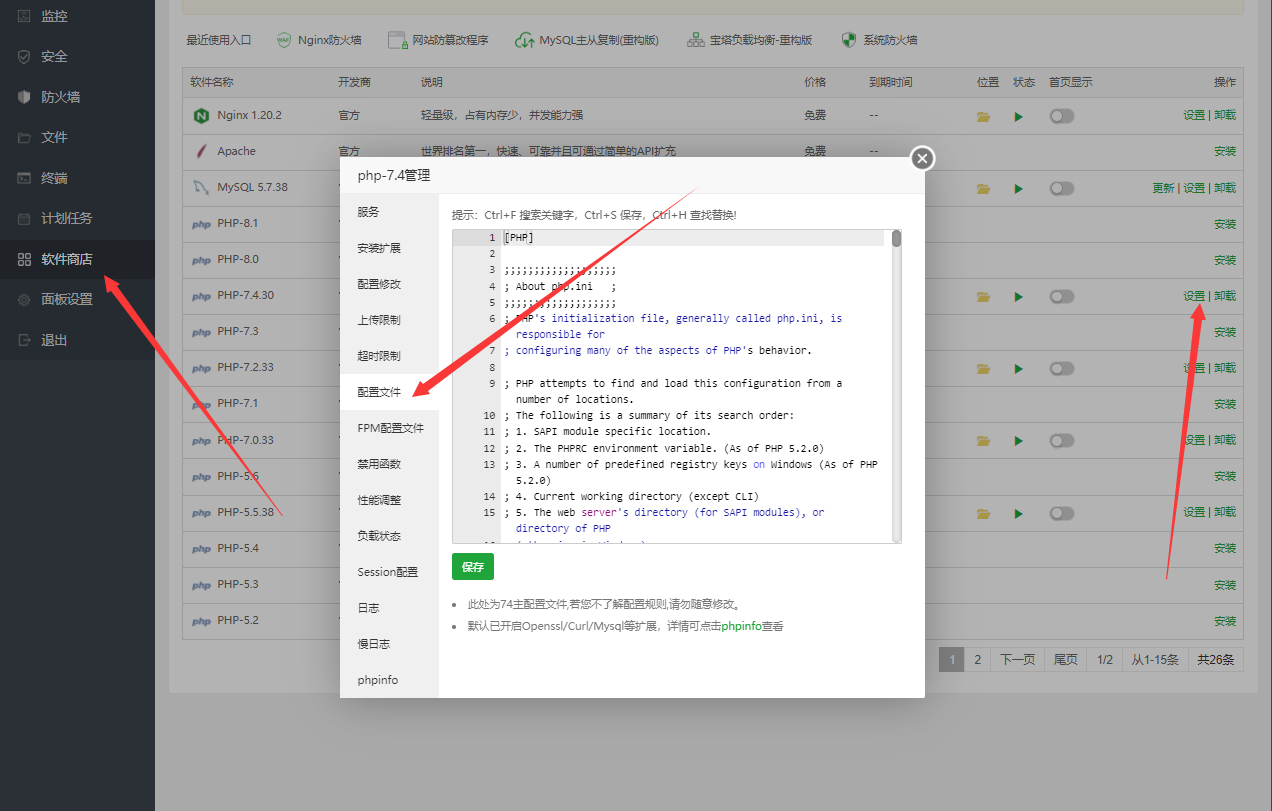The width and height of the screenshot is (1272, 811).
Task: Click the green 保存 button
Action: [473, 567]
